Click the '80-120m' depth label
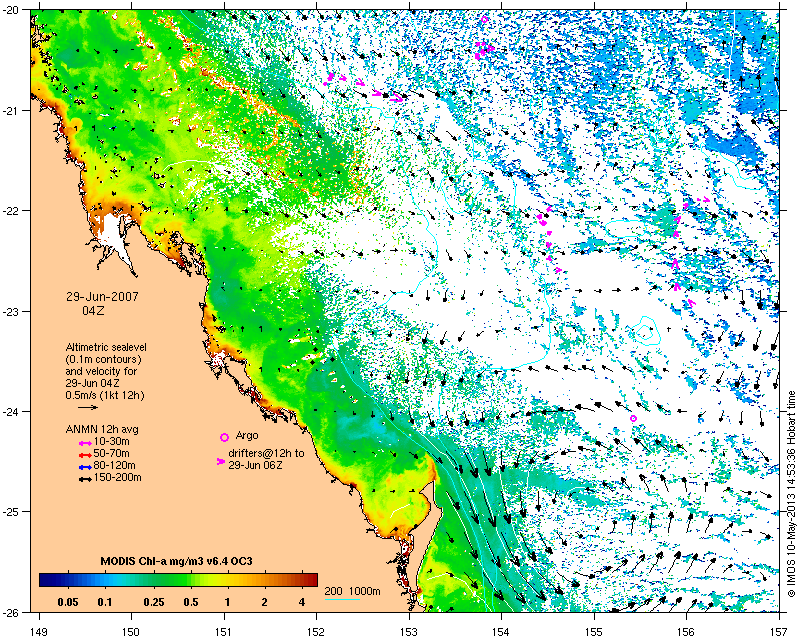The height and width of the screenshot is (640, 800). 114,466
